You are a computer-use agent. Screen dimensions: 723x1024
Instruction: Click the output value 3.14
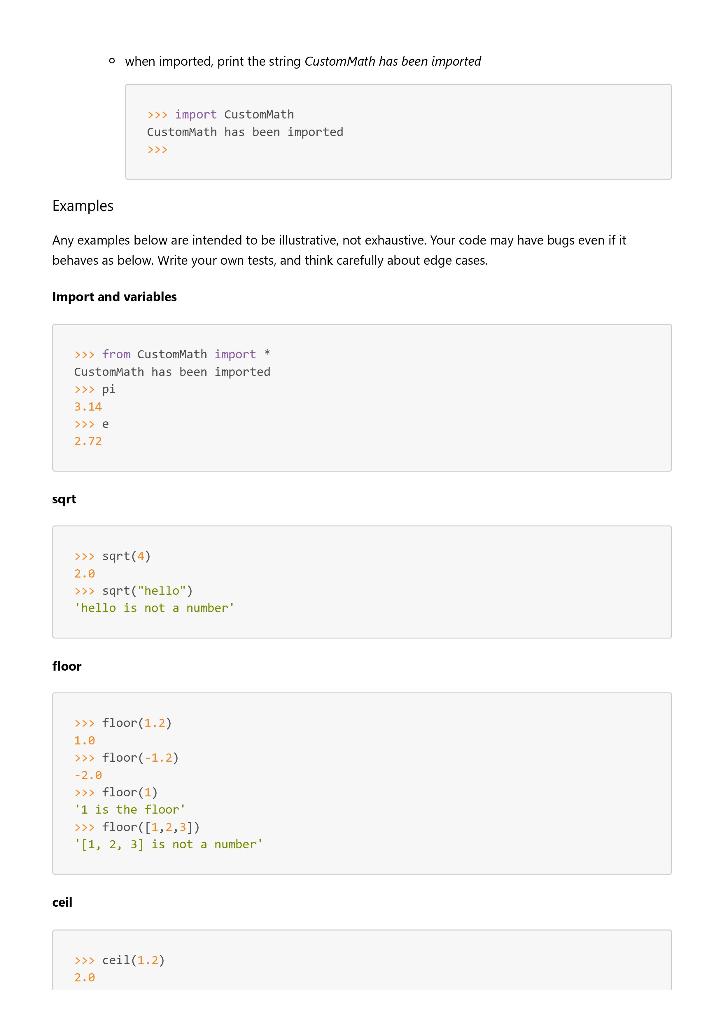[x=88, y=407]
